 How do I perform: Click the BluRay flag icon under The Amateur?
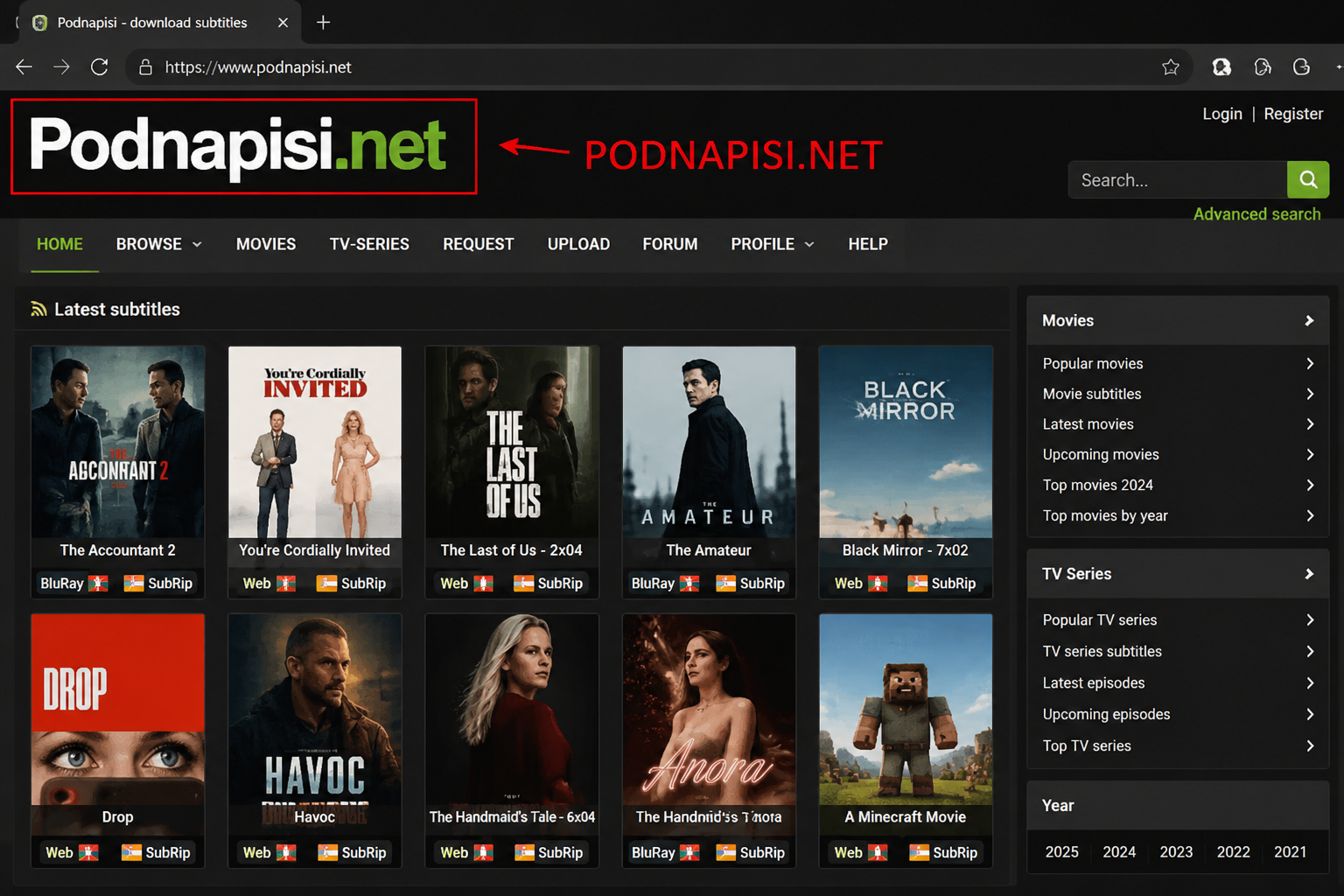click(x=689, y=584)
